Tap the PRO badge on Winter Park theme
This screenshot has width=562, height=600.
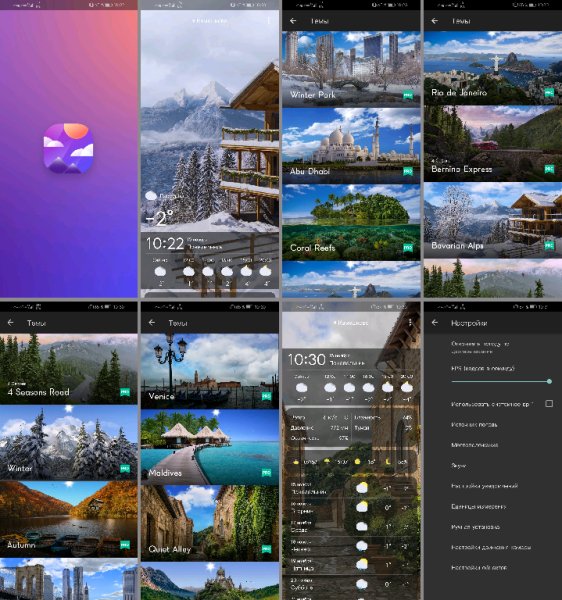(x=408, y=95)
